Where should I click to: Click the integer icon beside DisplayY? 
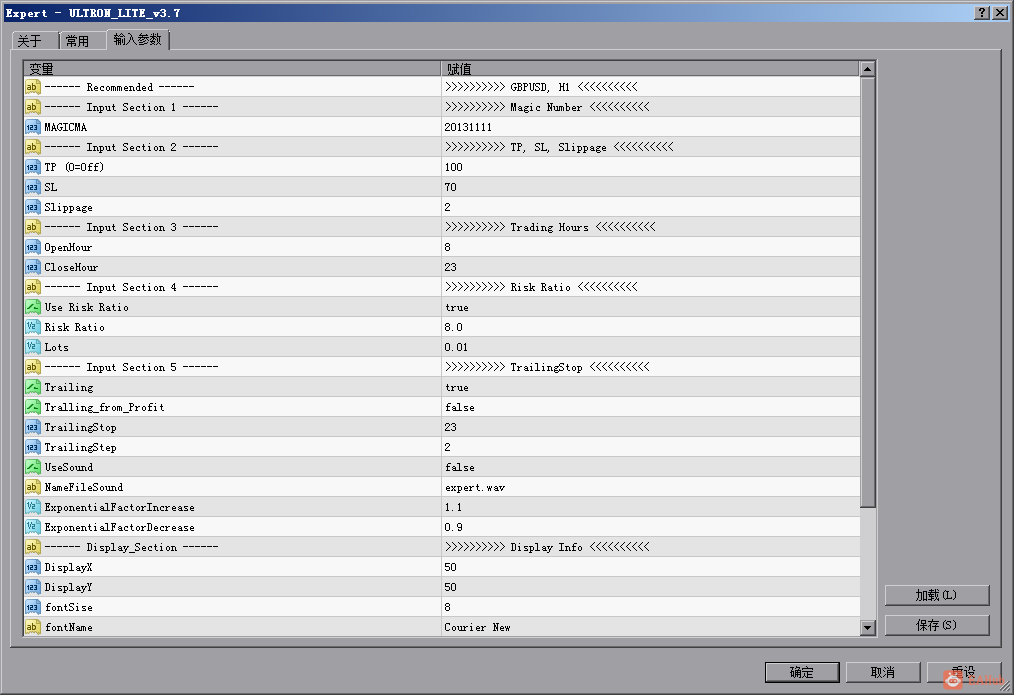(32, 588)
